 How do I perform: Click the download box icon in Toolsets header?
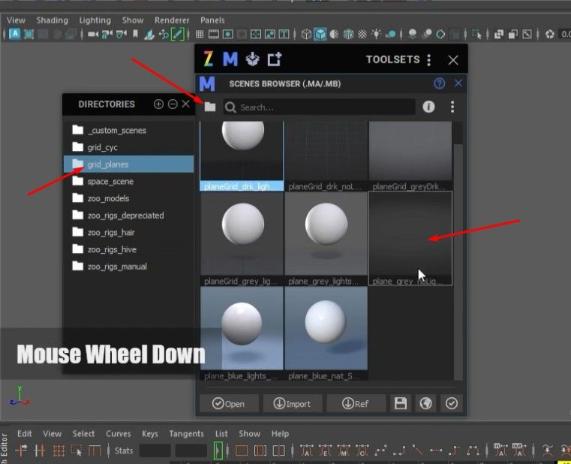(x=252, y=59)
